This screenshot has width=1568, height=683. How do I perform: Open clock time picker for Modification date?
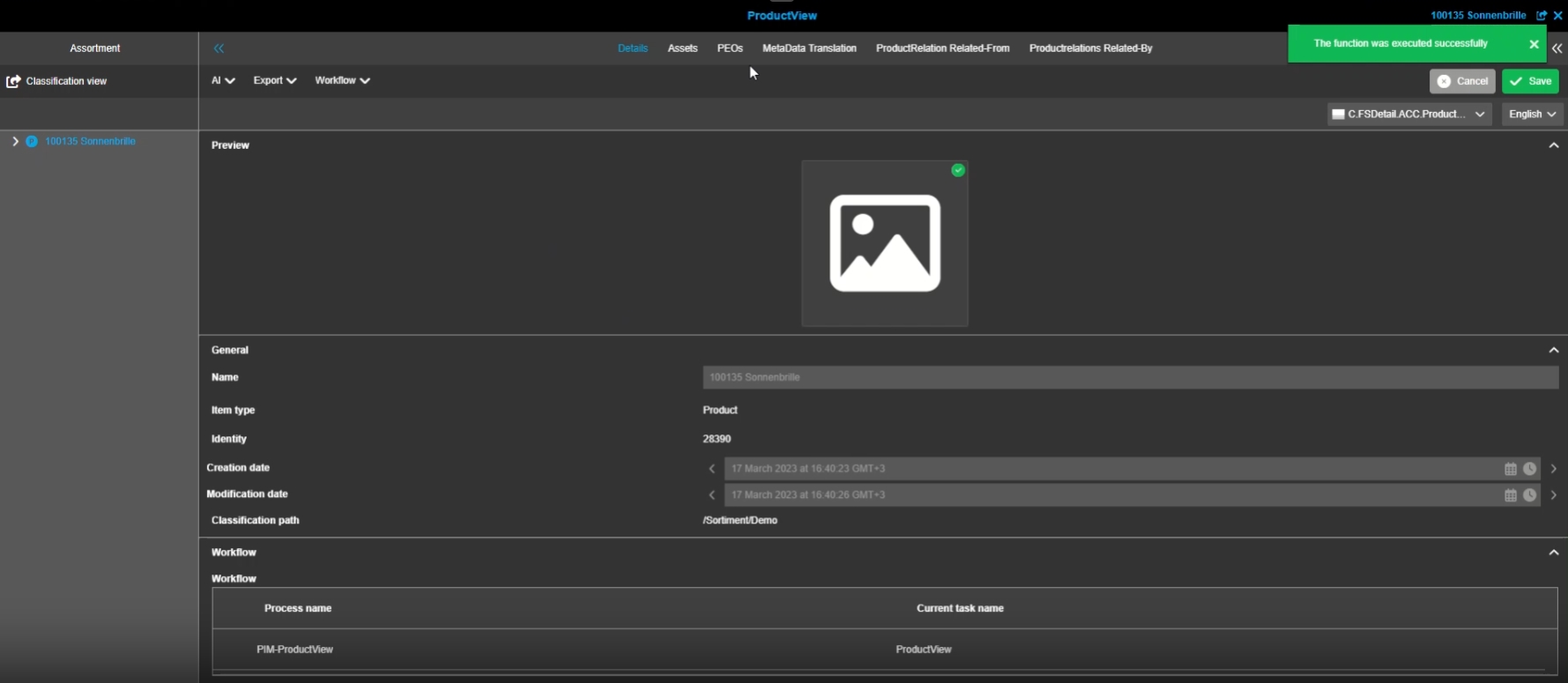click(x=1529, y=495)
